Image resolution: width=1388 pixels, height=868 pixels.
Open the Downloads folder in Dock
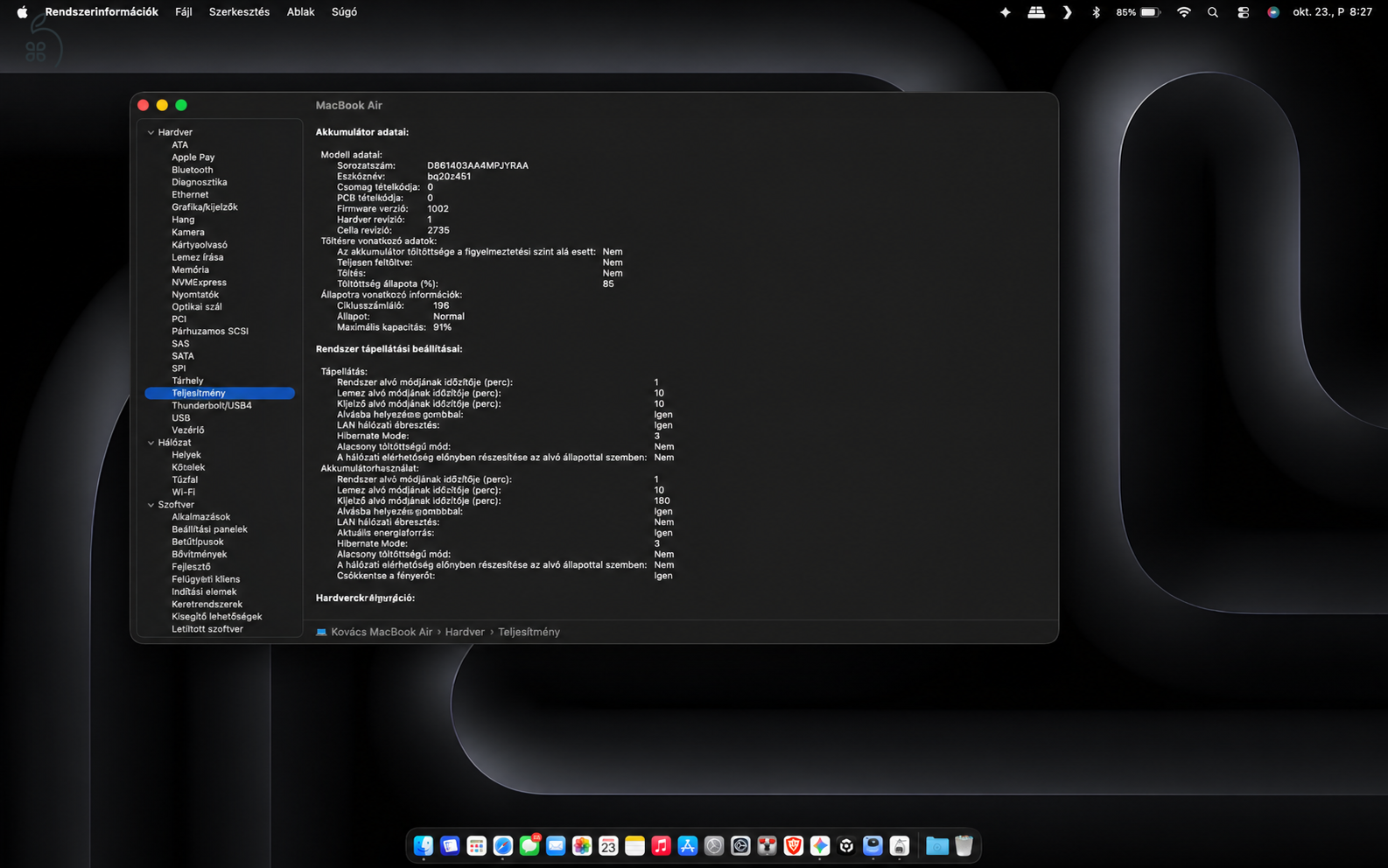pyautogui.click(x=937, y=845)
